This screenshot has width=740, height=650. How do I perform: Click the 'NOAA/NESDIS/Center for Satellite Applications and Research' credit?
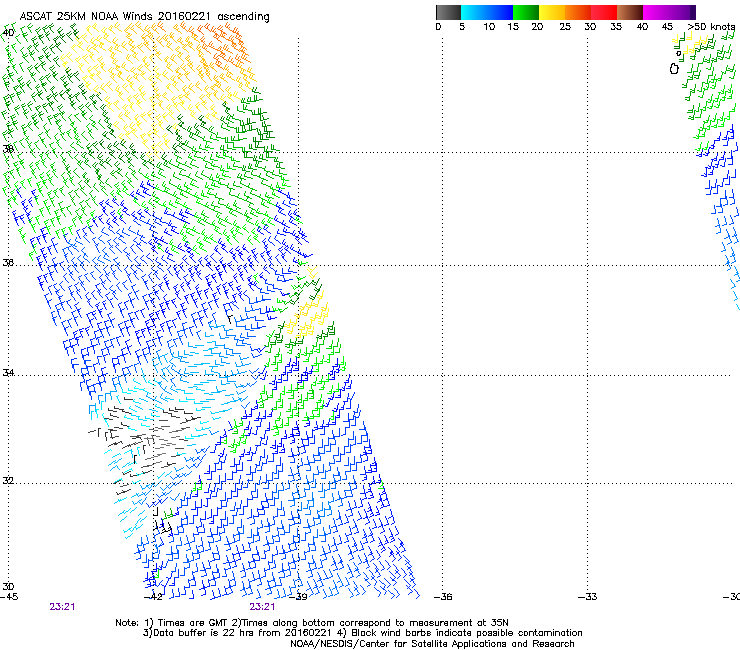pos(432,644)
